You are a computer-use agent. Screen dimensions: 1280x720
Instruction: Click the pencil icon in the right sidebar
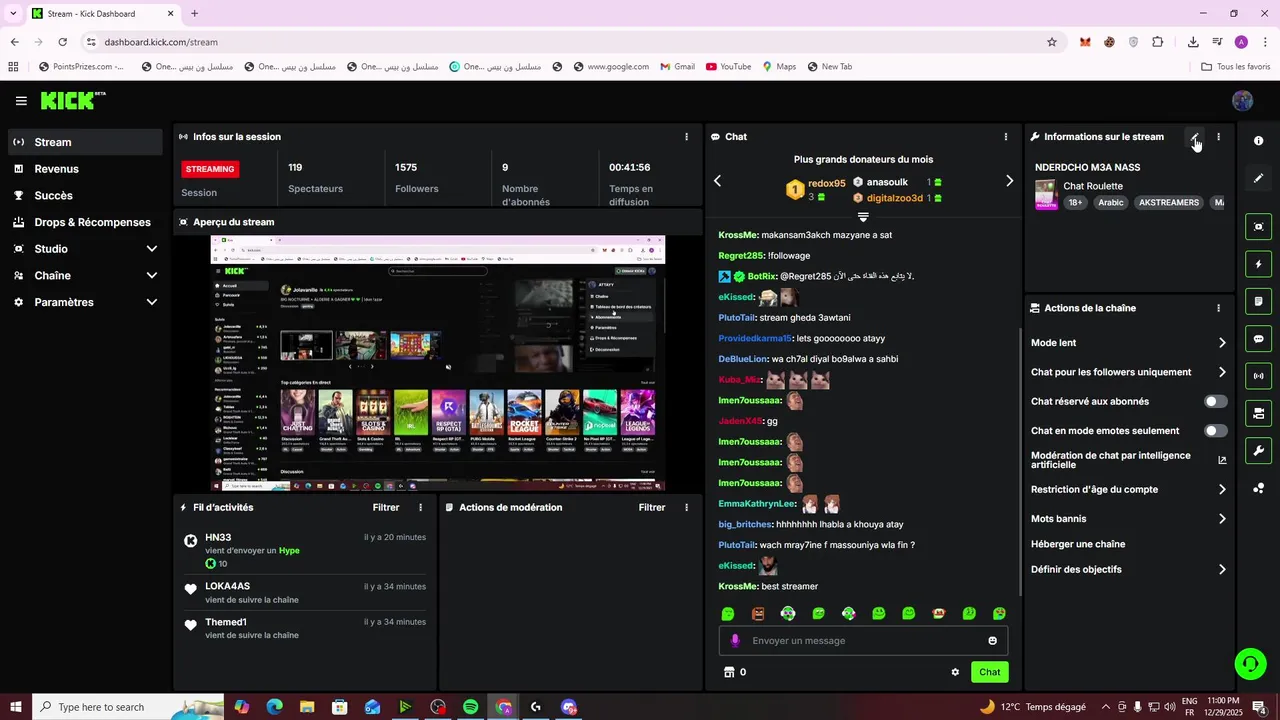(x=1259, y=178)
